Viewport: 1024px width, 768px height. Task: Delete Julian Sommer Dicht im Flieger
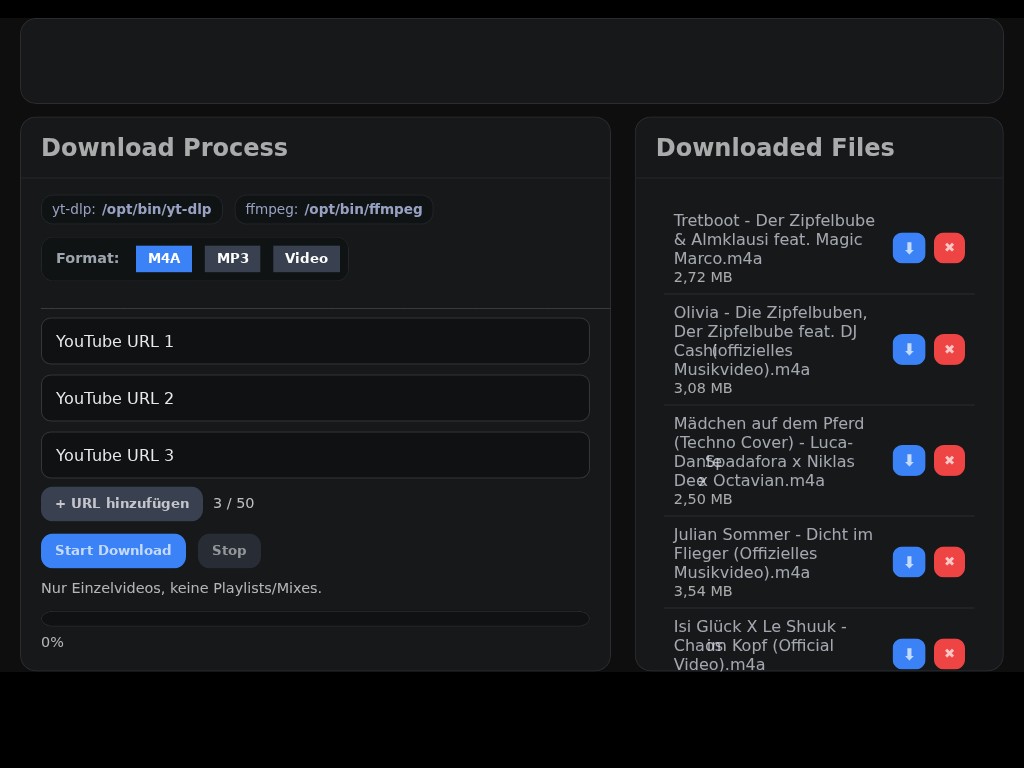click(949, 562)
